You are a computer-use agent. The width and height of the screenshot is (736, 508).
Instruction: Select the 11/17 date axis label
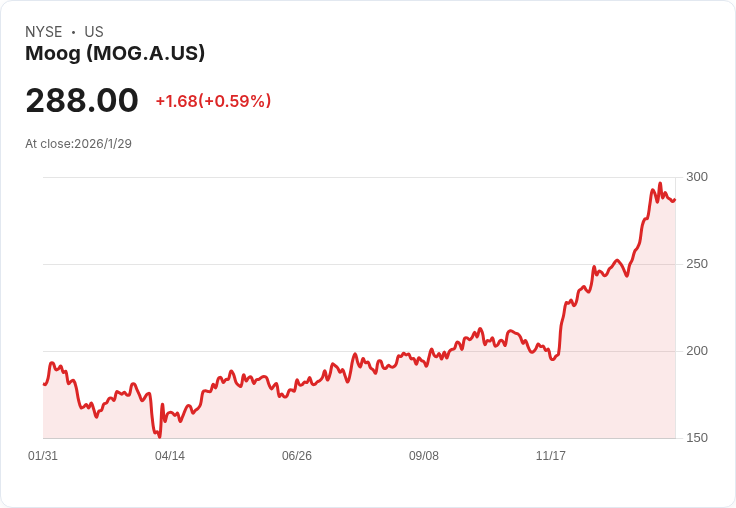tap(551, 456)
